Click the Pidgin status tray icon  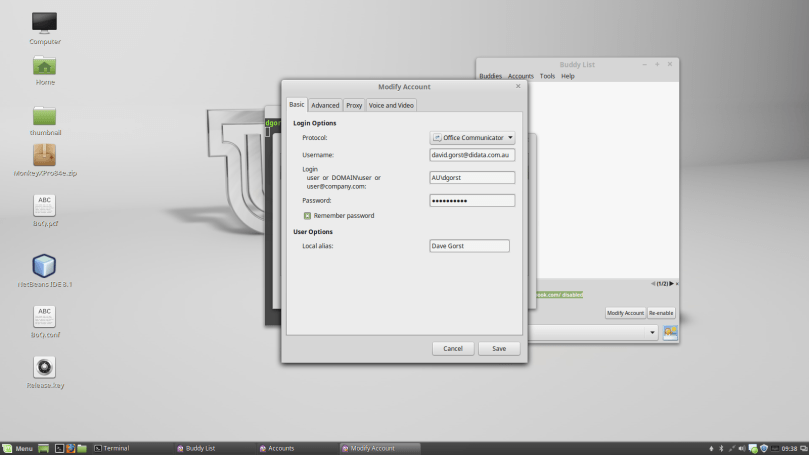pos(753,449)
